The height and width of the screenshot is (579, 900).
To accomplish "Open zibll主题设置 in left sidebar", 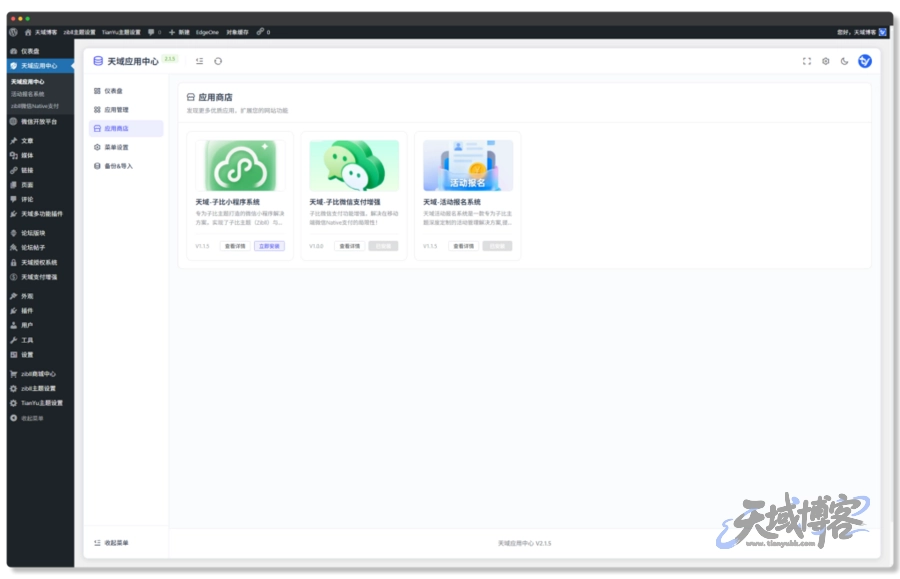I will pos(40,388).
